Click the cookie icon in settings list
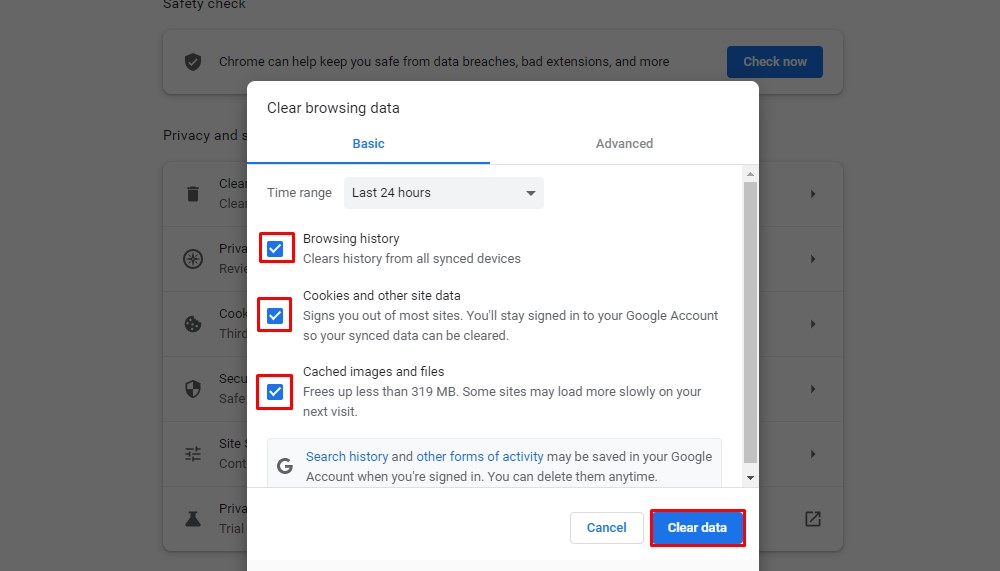 tap(193, 324)
